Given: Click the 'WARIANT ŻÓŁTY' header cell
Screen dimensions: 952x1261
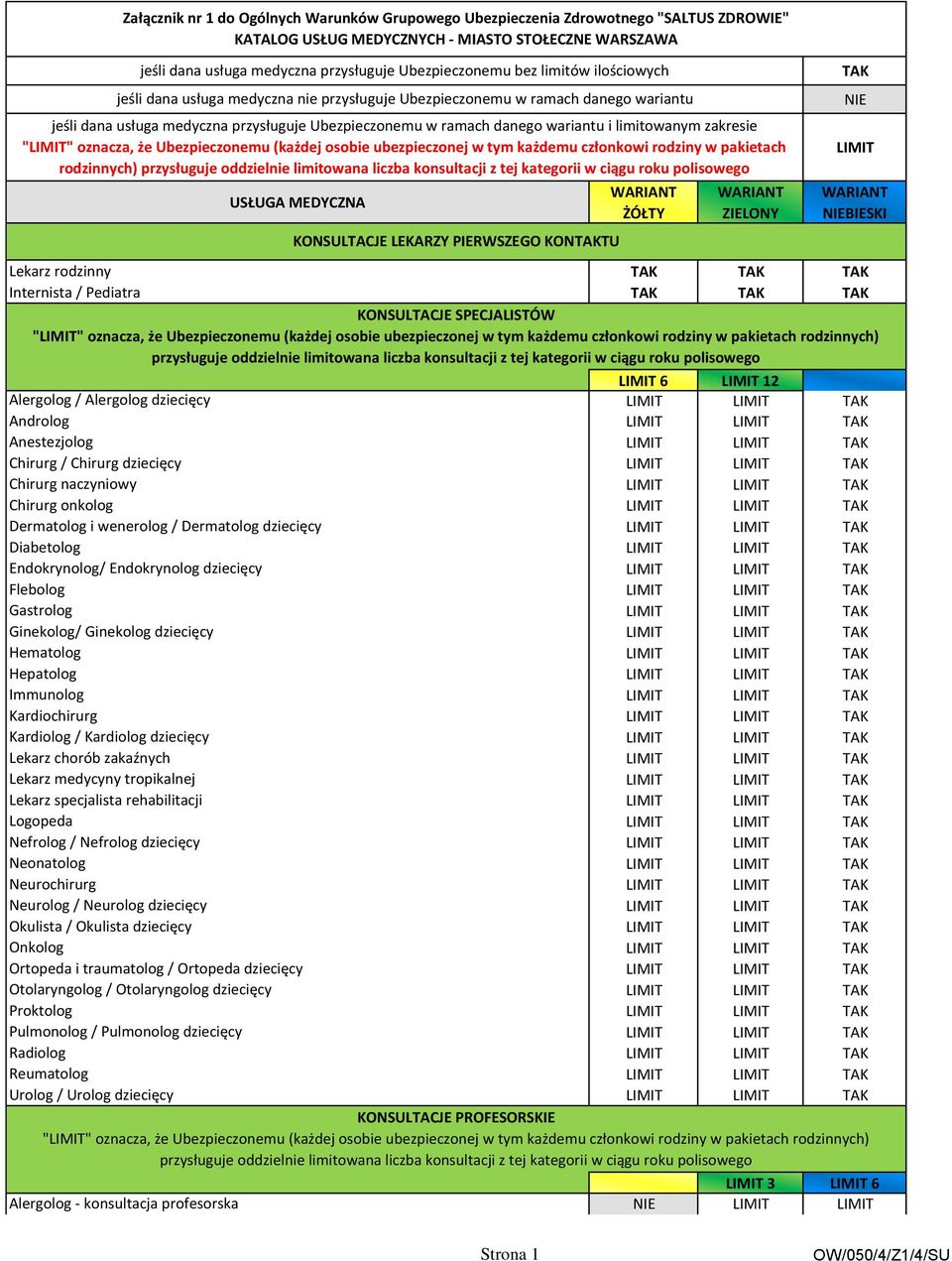Looking at the screenshot, I should pos(644,202).
